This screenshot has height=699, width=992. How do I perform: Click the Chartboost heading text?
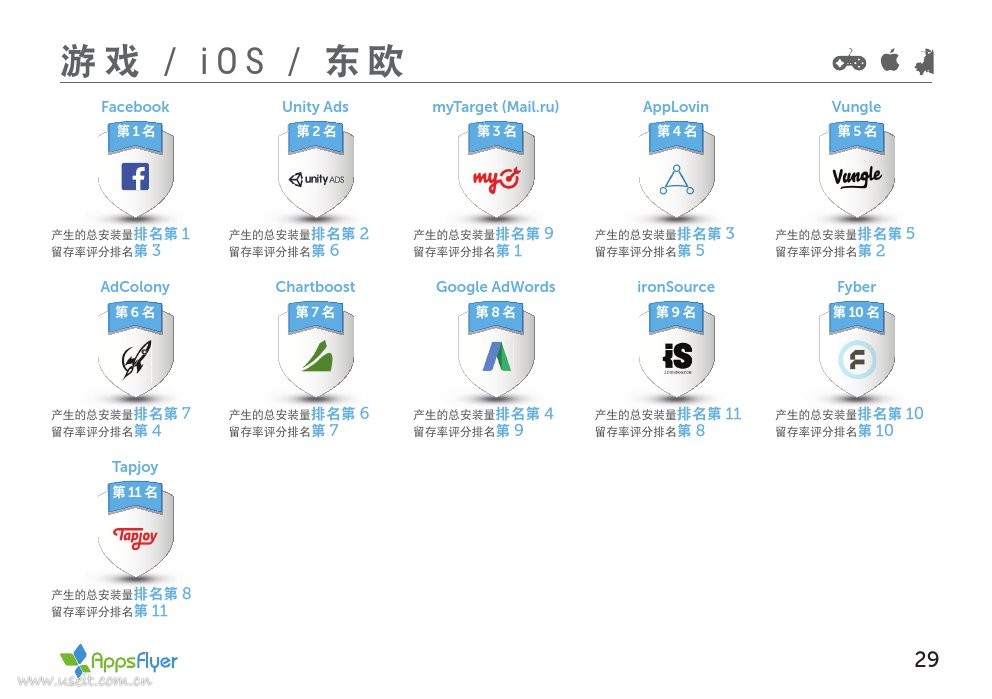[315, 287]
